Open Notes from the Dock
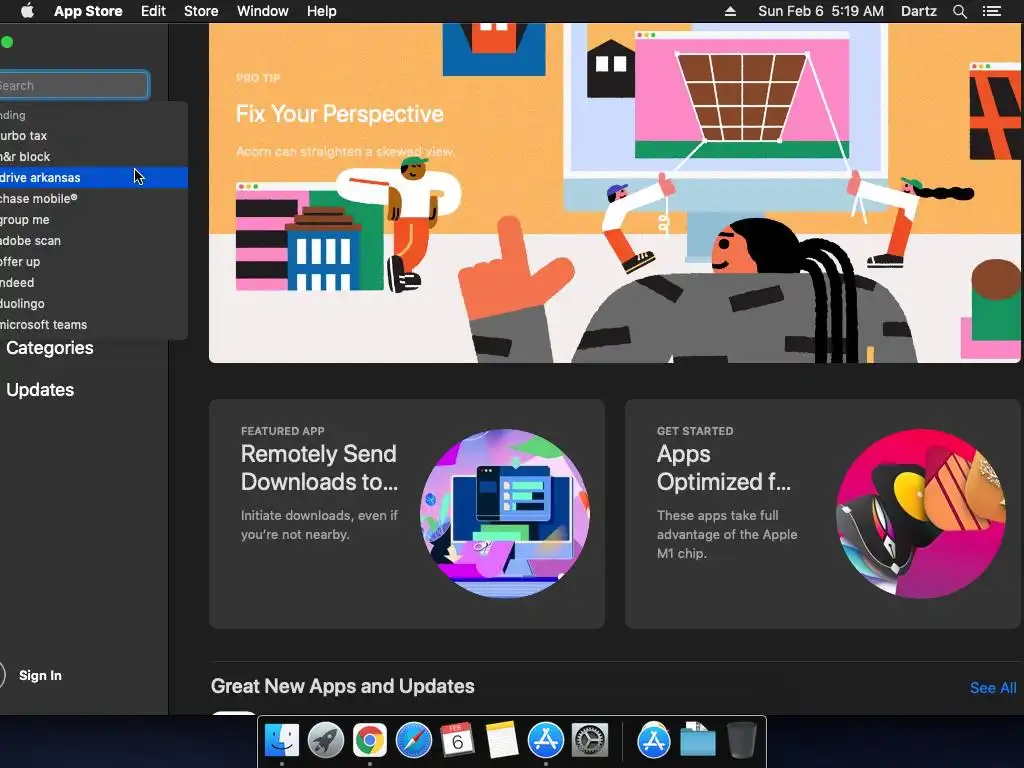This screenshot has height=768, width=1024. [x=502, y=741]
